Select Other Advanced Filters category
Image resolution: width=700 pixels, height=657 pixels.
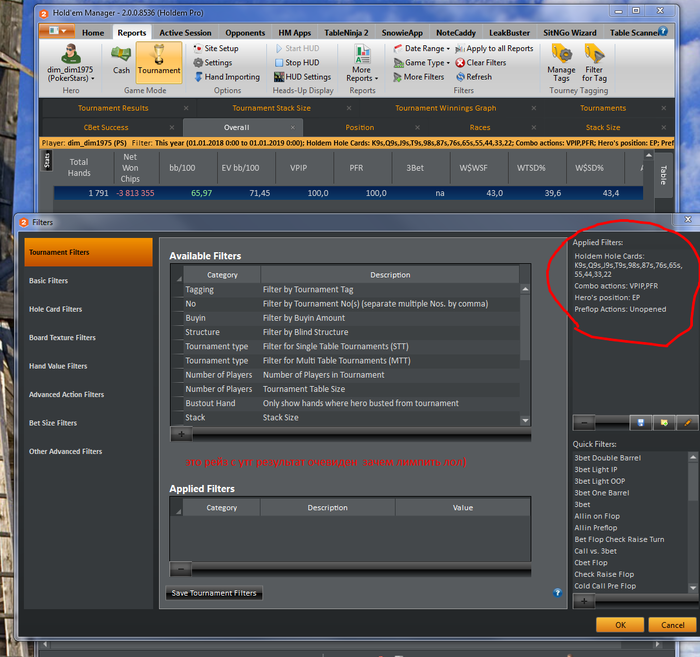pyautogui.click(x=88, y=452)
